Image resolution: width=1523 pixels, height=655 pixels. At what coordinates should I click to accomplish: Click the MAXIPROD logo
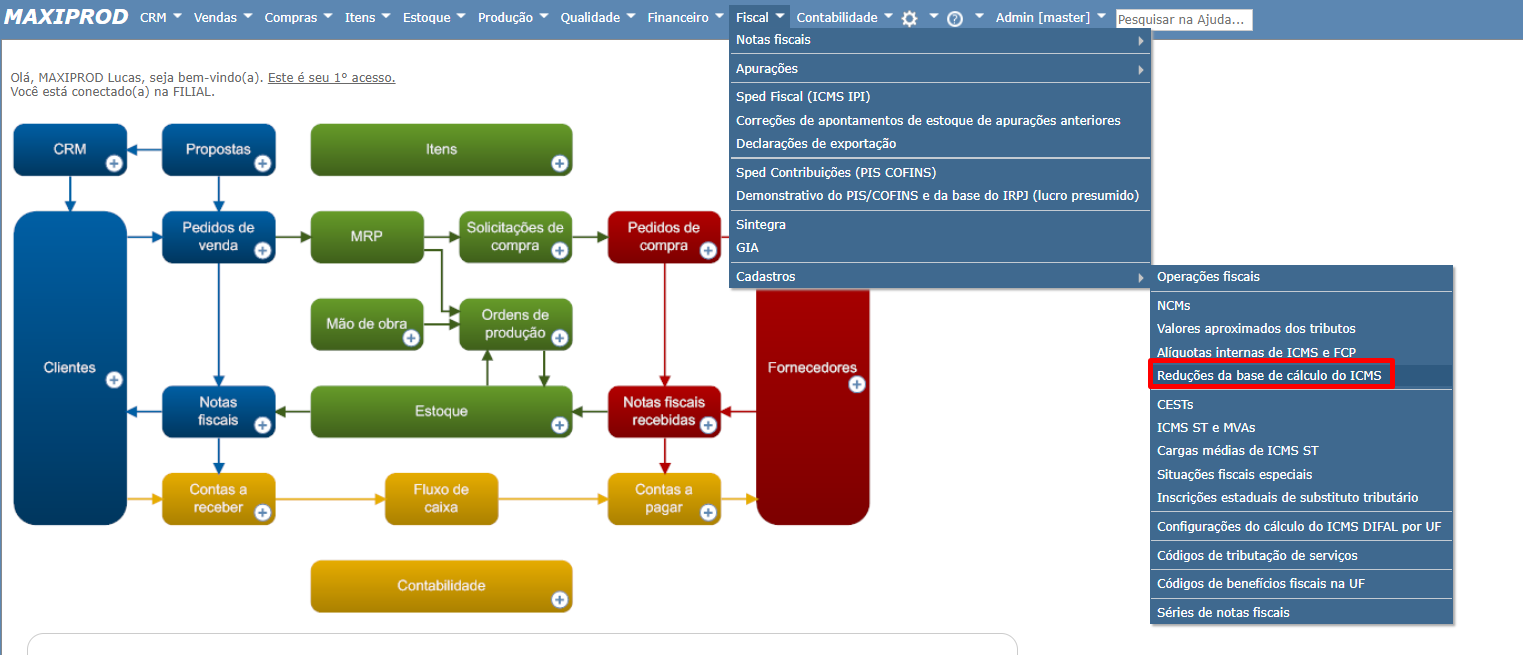click(x=67, y=17)
